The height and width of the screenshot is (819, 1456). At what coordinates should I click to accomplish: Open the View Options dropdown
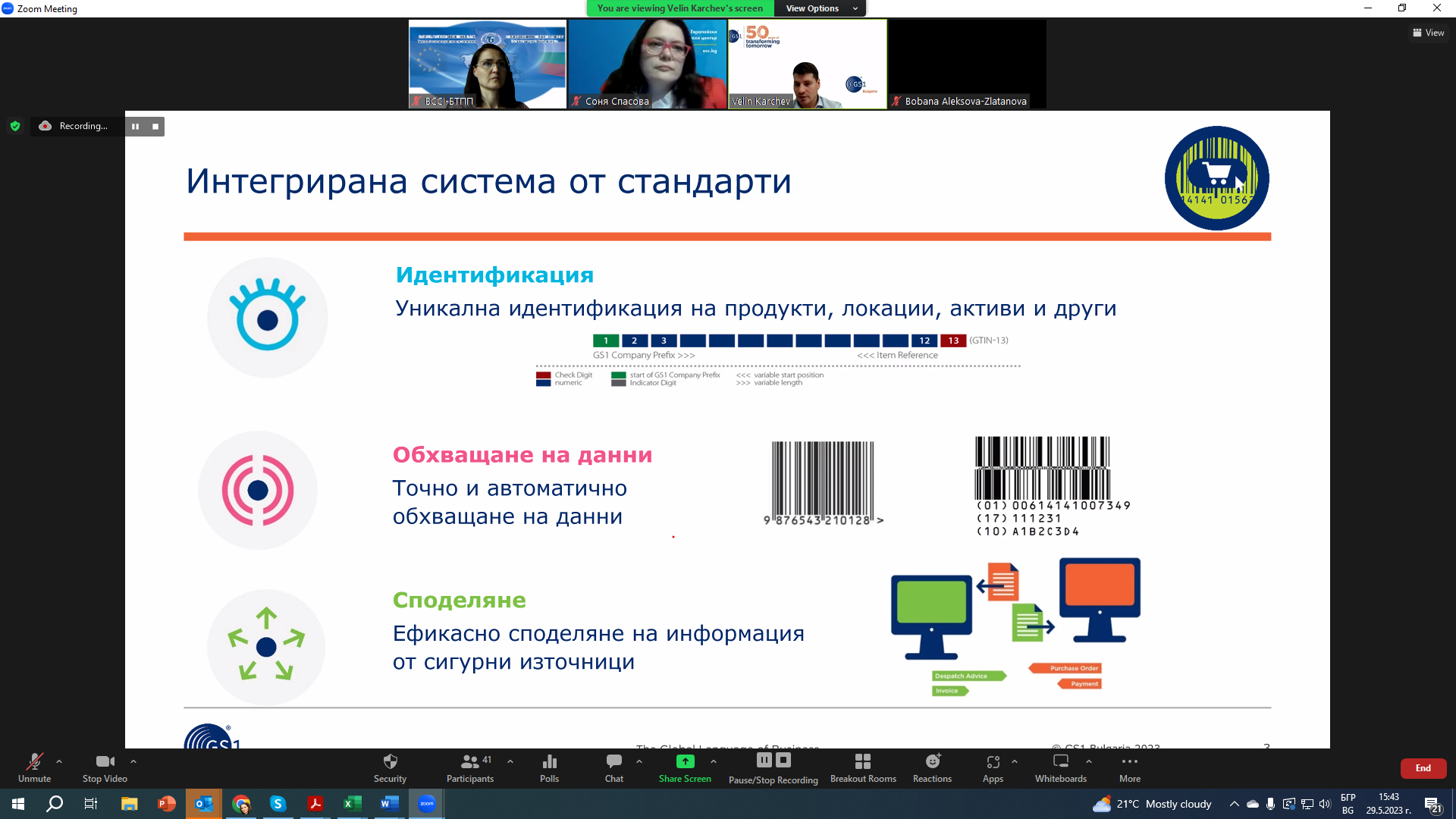[x=820, y=8]
